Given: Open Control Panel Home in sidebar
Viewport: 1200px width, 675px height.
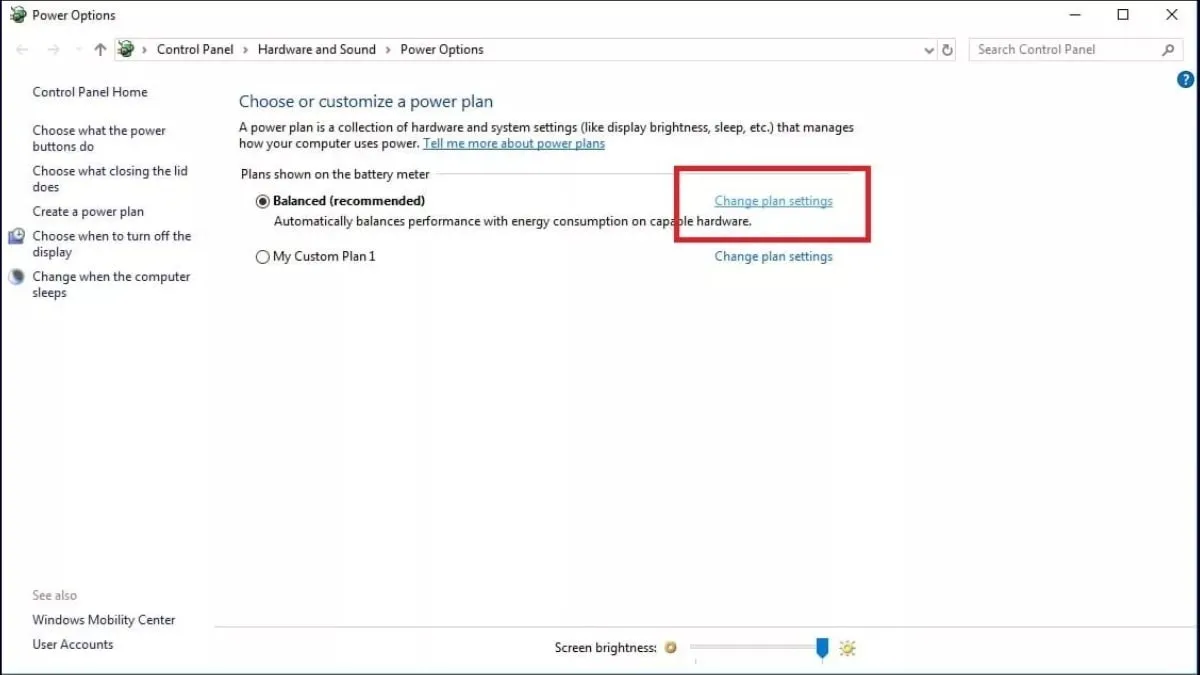Looking at the screenshot, I should coord(90,92).
